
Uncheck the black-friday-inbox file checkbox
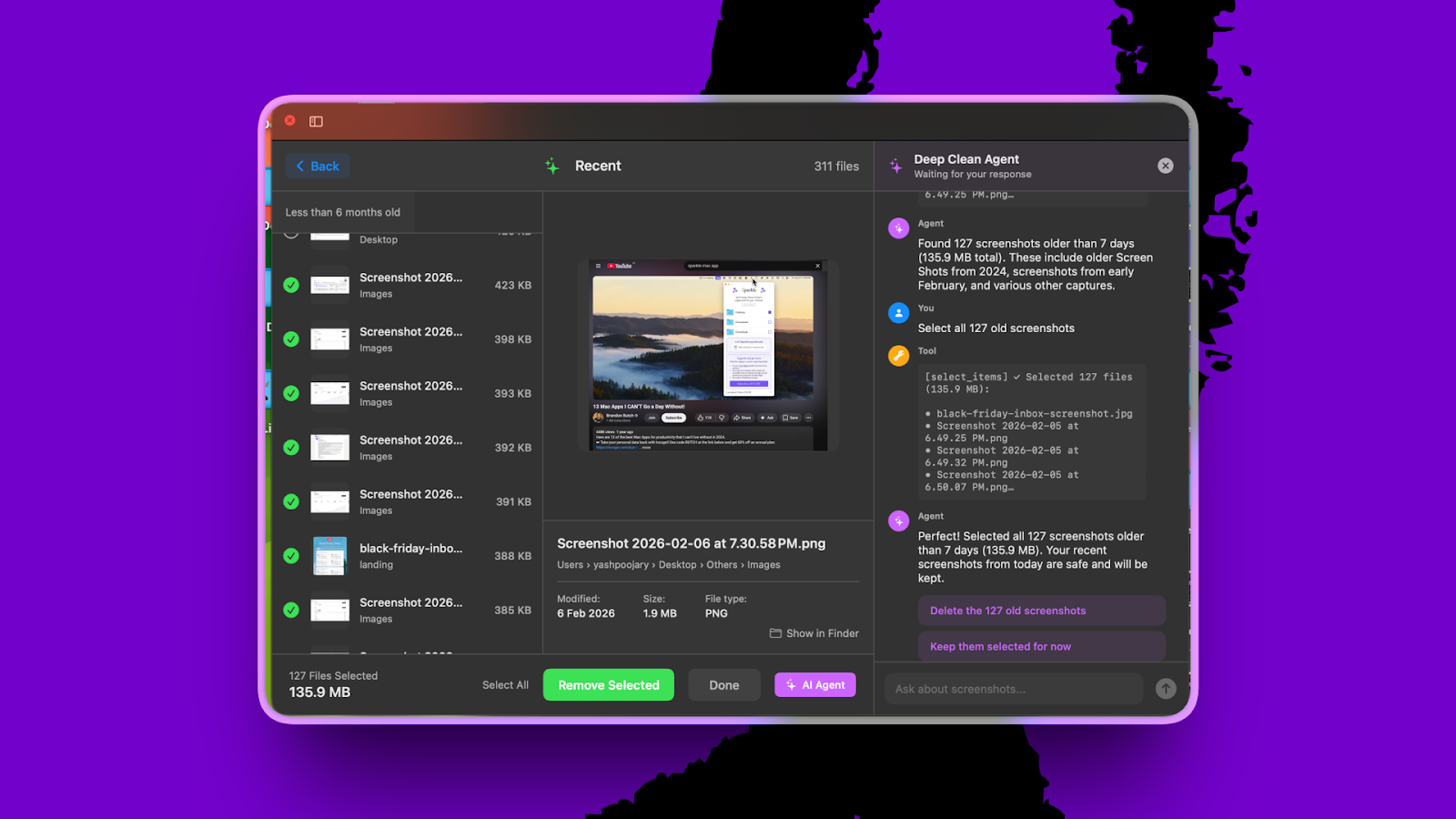click(x=291, y=556)
